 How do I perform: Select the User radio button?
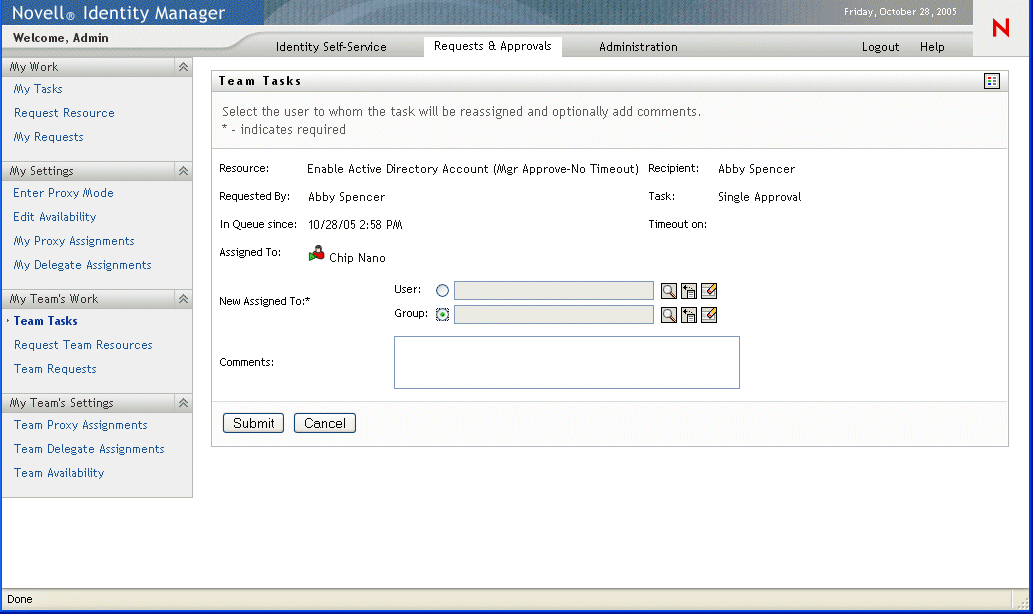point(442,291)
